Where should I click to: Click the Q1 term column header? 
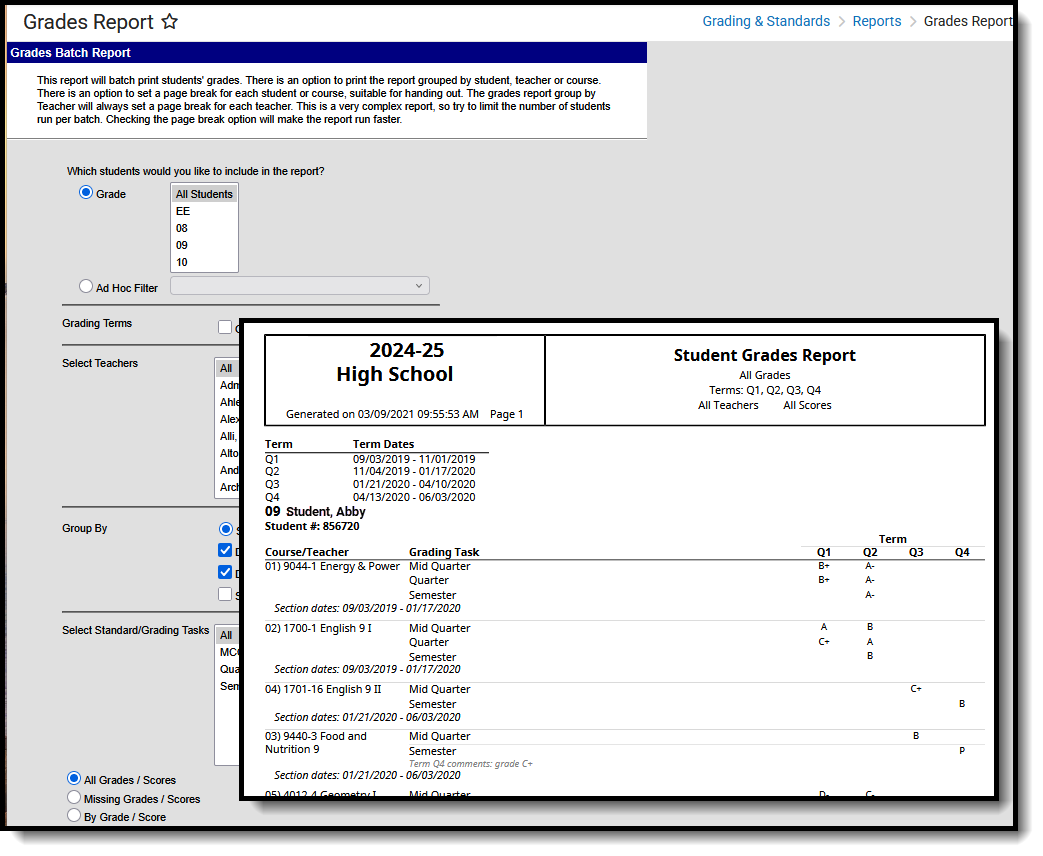pyautogui.click(x=823, y=553)
